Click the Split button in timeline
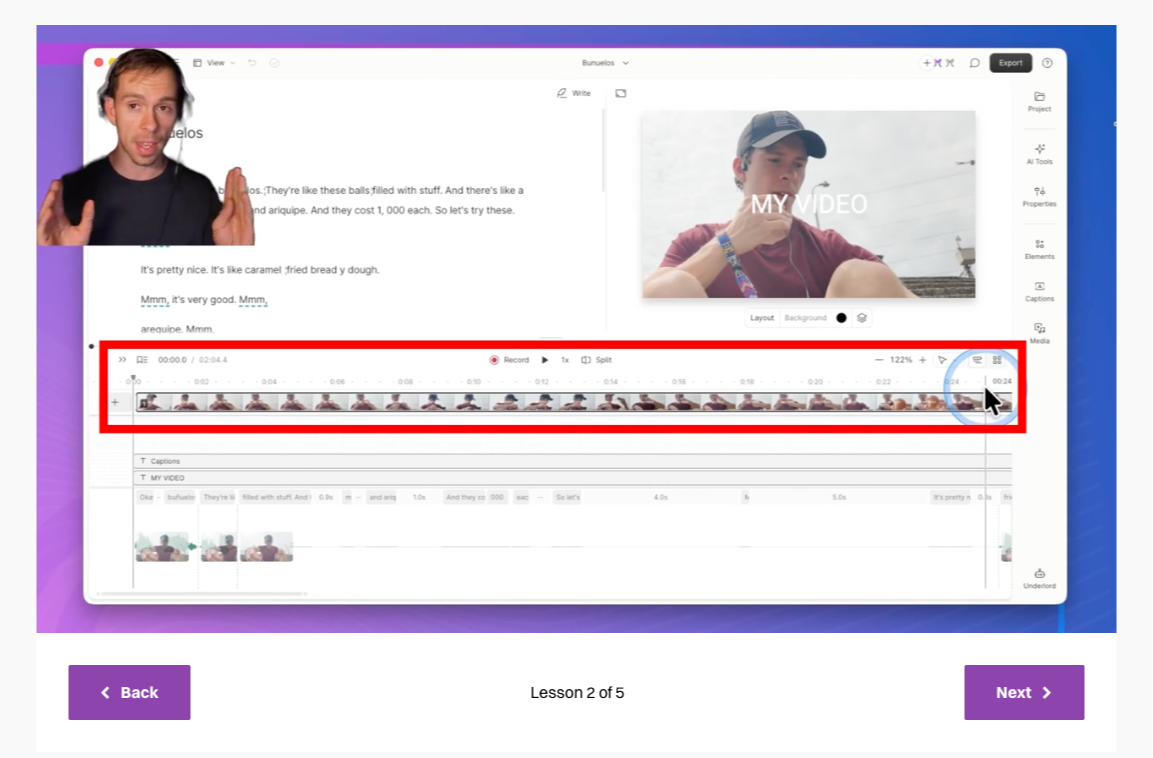Screen dimensions: 1153x758 (596, 360)
